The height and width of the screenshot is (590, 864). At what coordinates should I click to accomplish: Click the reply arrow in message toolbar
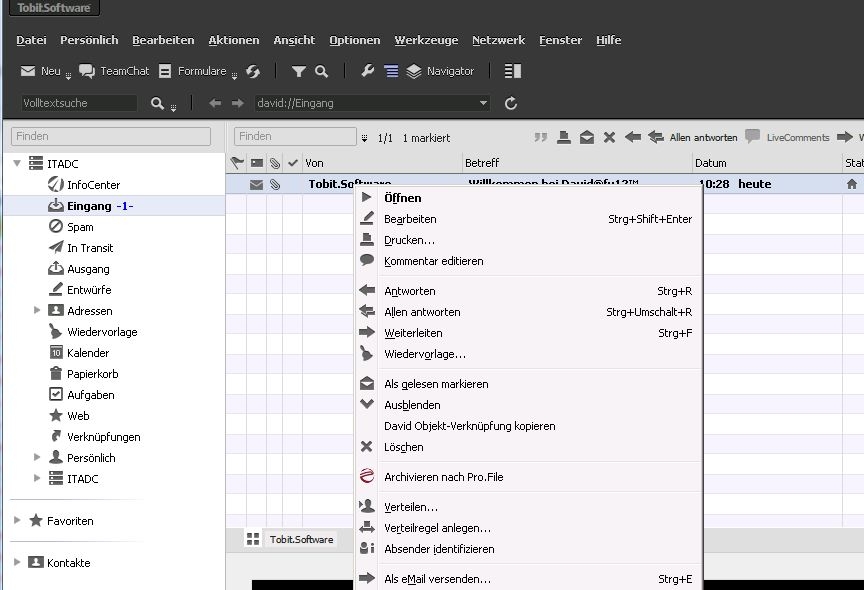click(x=633, y=137)
